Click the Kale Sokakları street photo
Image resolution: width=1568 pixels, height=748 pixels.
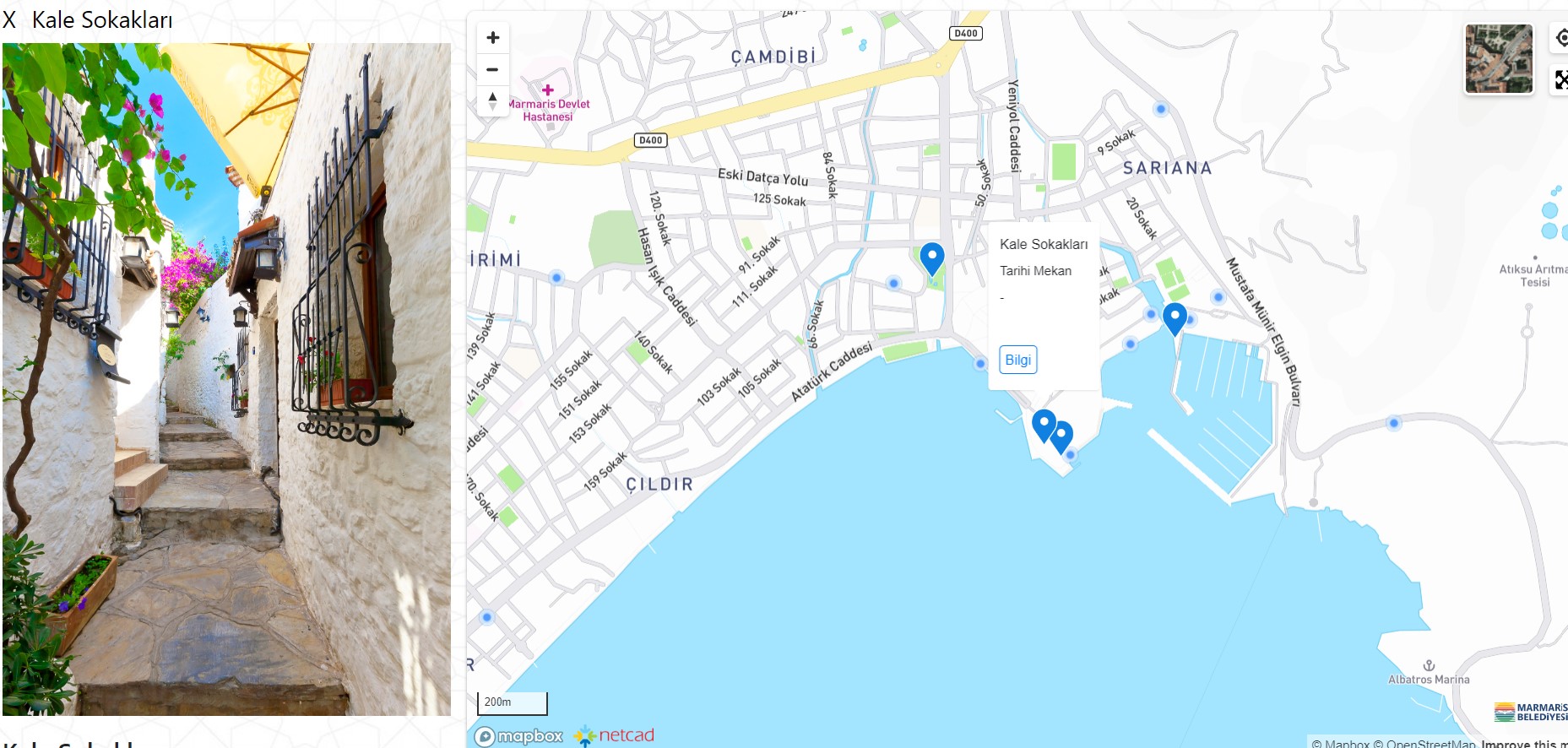pos(226,379)
